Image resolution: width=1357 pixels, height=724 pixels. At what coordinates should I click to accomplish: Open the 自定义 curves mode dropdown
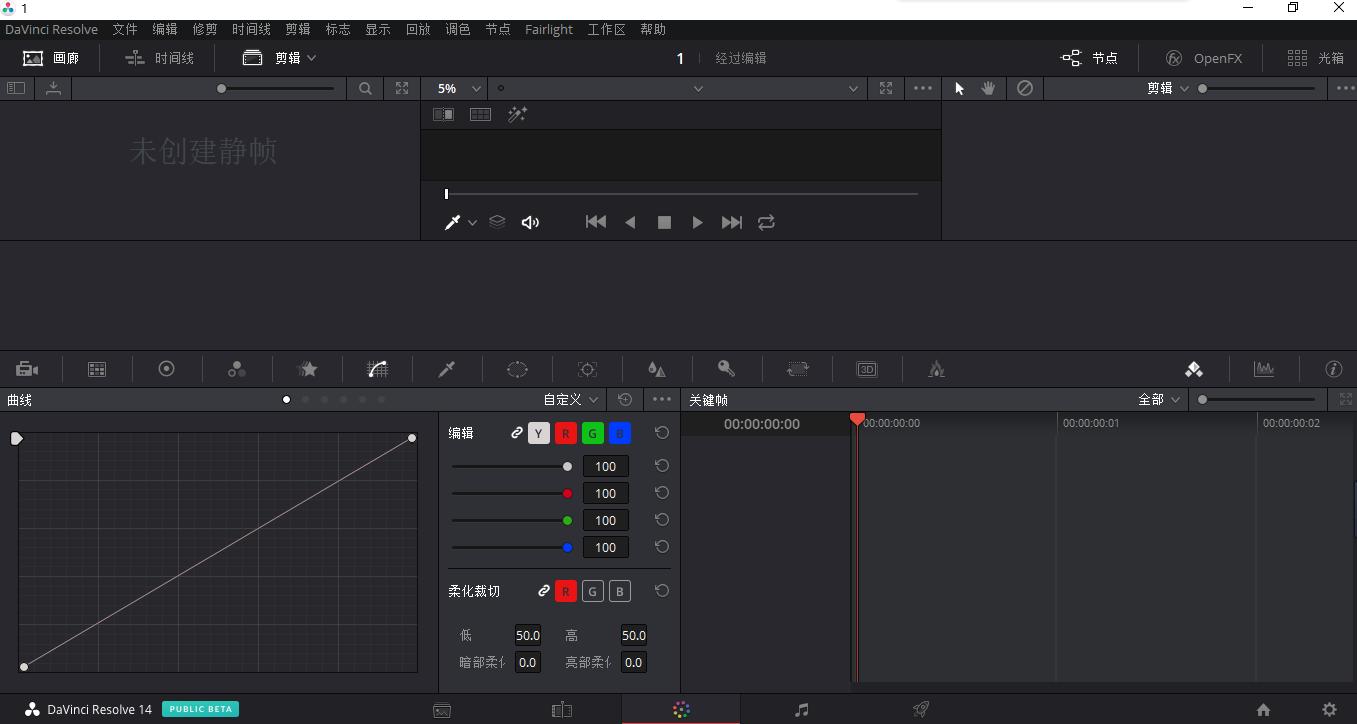point(568,399)
